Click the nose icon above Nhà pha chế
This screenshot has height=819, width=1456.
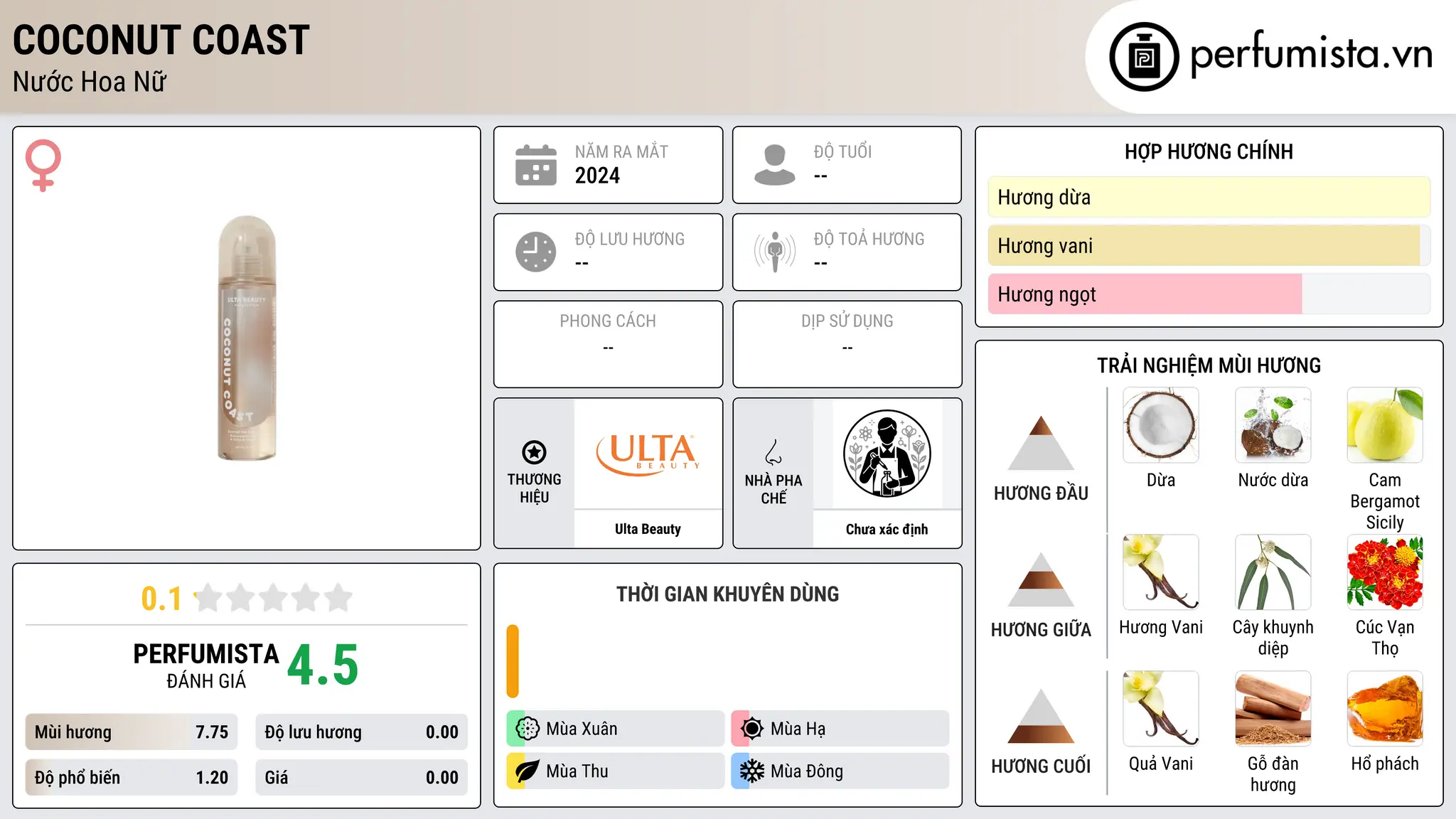773,452
